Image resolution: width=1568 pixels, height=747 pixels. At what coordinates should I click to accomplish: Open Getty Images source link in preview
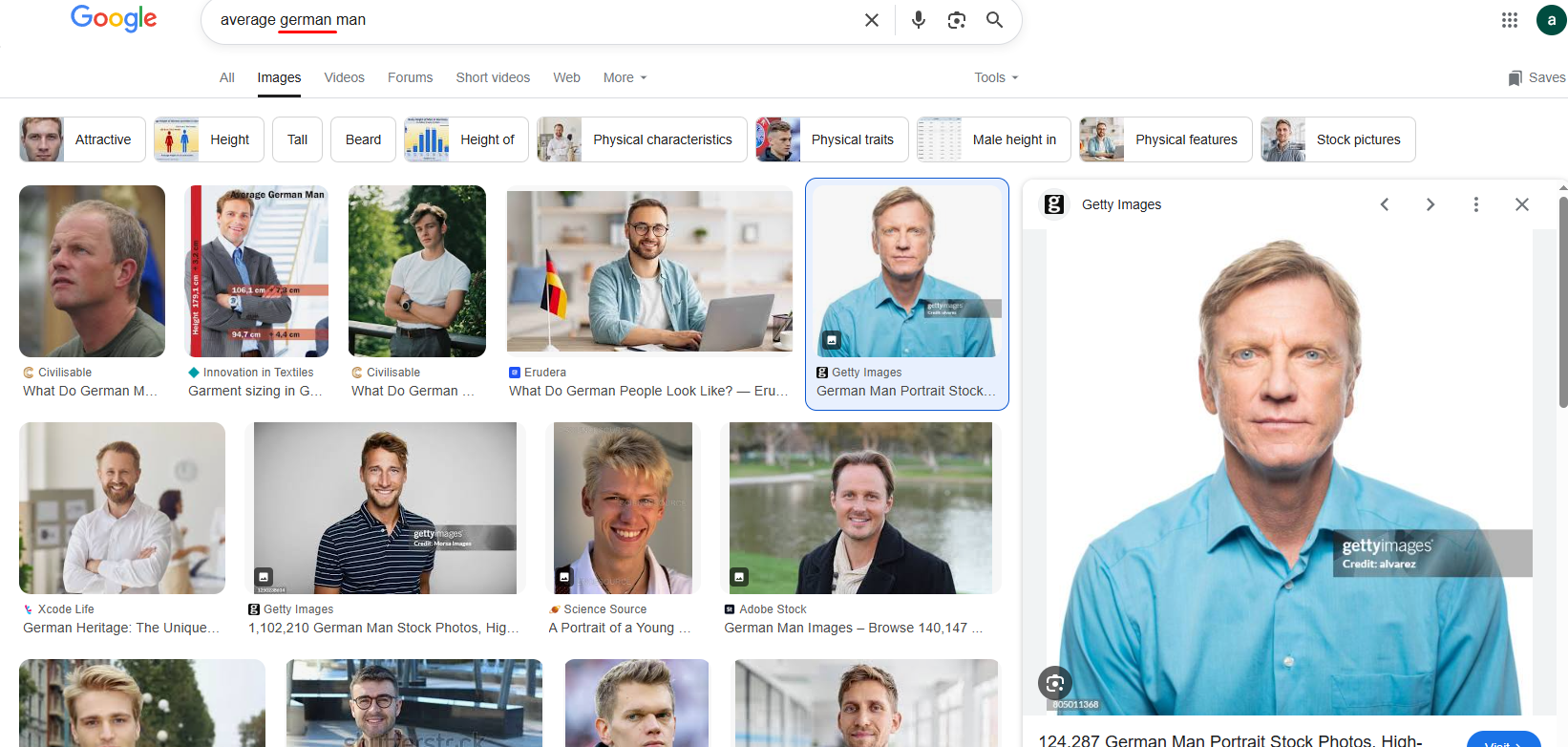pos(1121,204)
